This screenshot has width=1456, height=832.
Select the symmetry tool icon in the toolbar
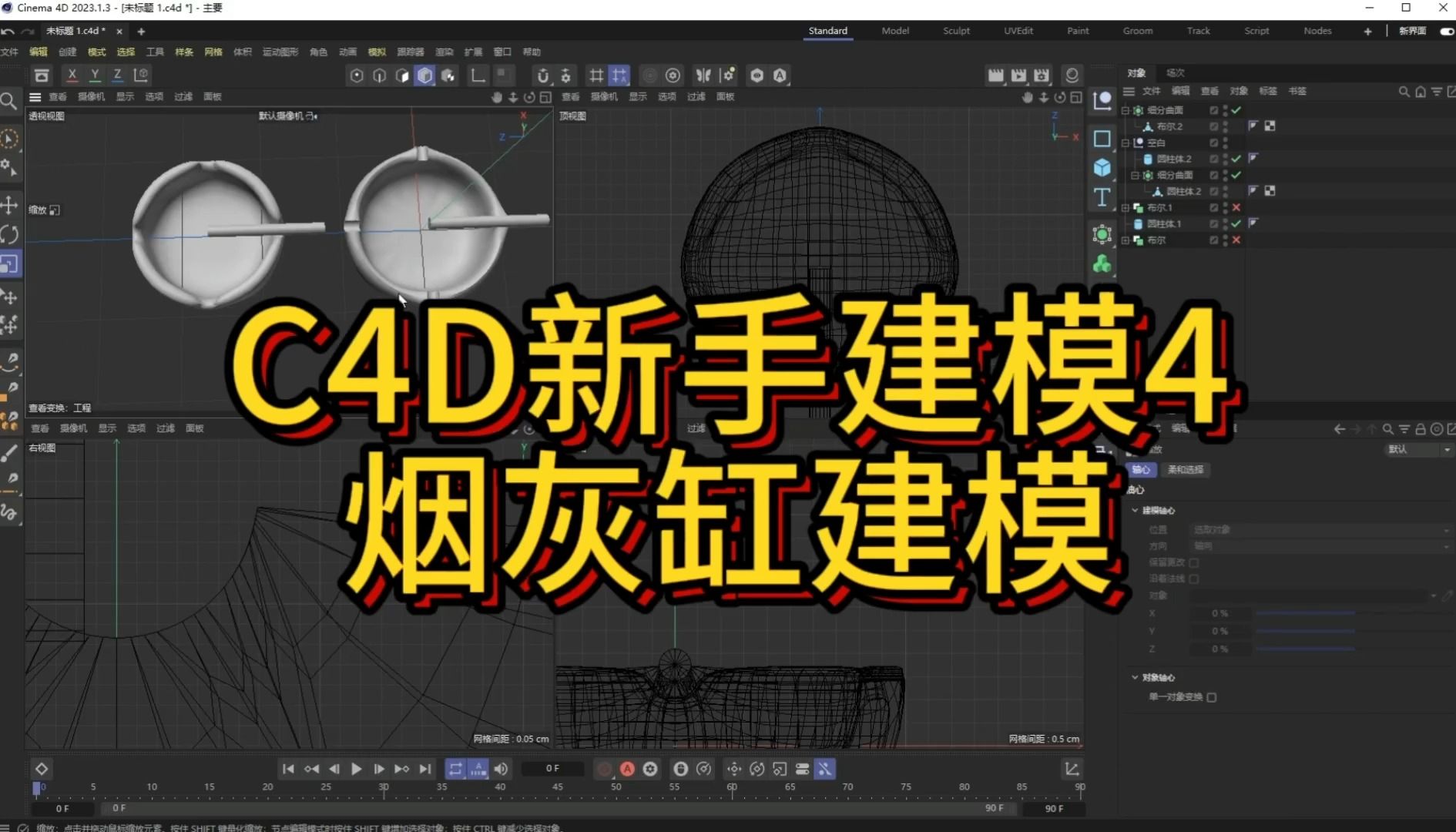coord(703,75)
